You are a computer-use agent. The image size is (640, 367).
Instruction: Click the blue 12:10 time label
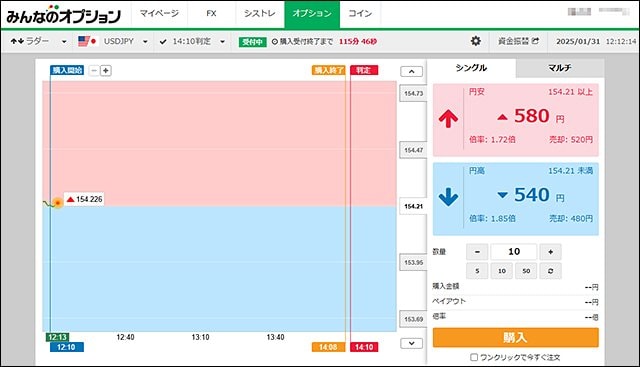point(67,347)
